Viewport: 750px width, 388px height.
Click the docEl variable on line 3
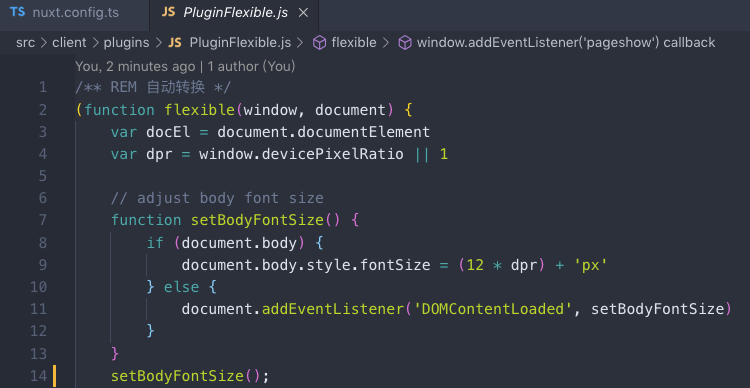168,132
